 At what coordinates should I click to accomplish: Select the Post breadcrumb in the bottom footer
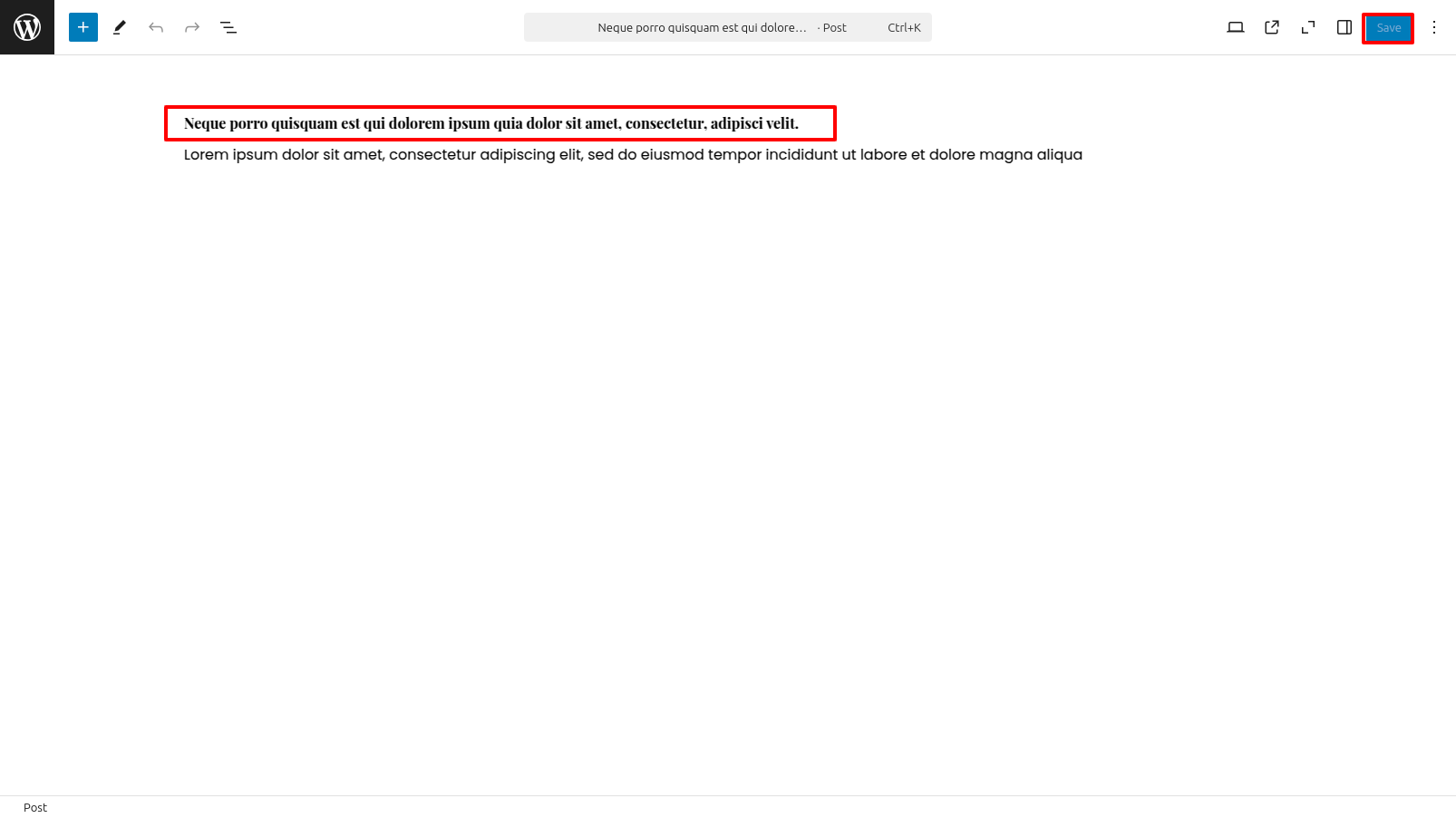(x=35, y=807)
